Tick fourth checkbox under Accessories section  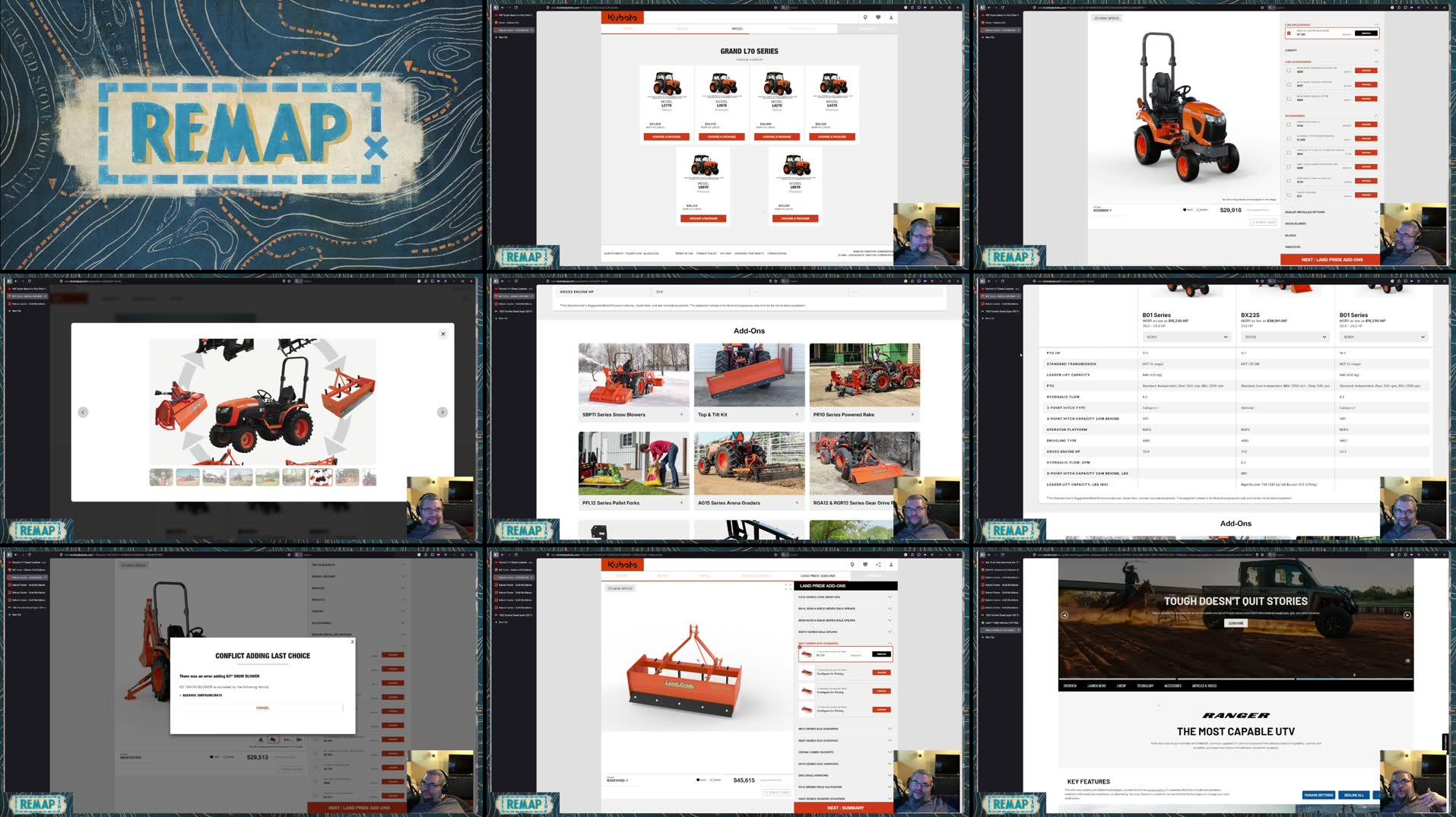(x=1289, y=166)
